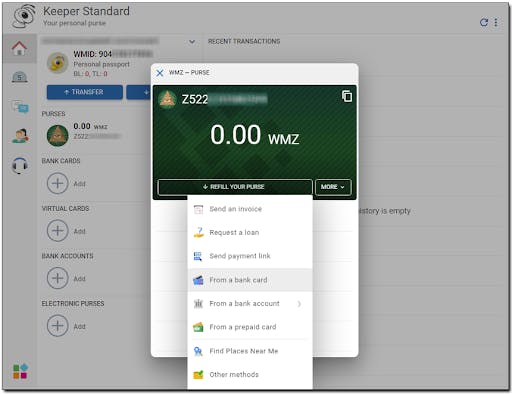
Task: Expand the From a bank account submenu
Action: (250, 304)
